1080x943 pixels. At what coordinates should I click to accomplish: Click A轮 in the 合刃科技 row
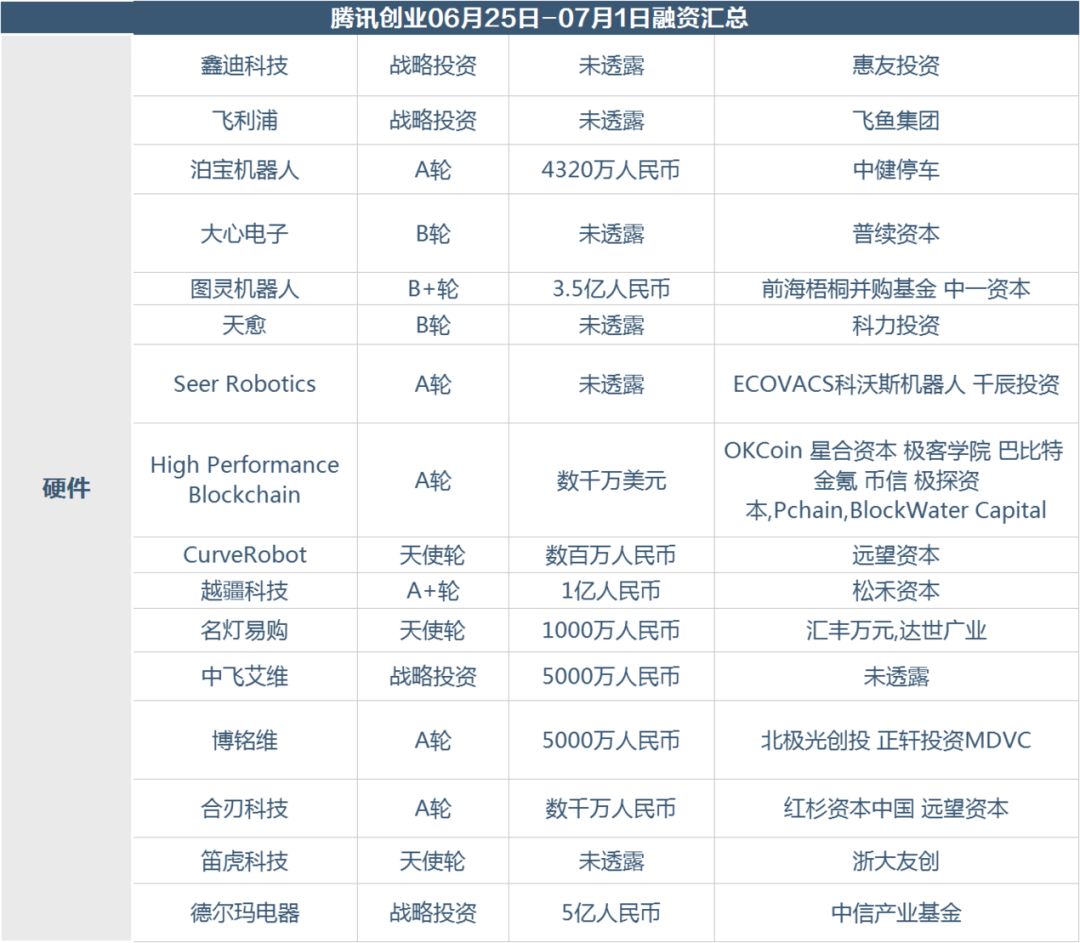pos(433,809)
